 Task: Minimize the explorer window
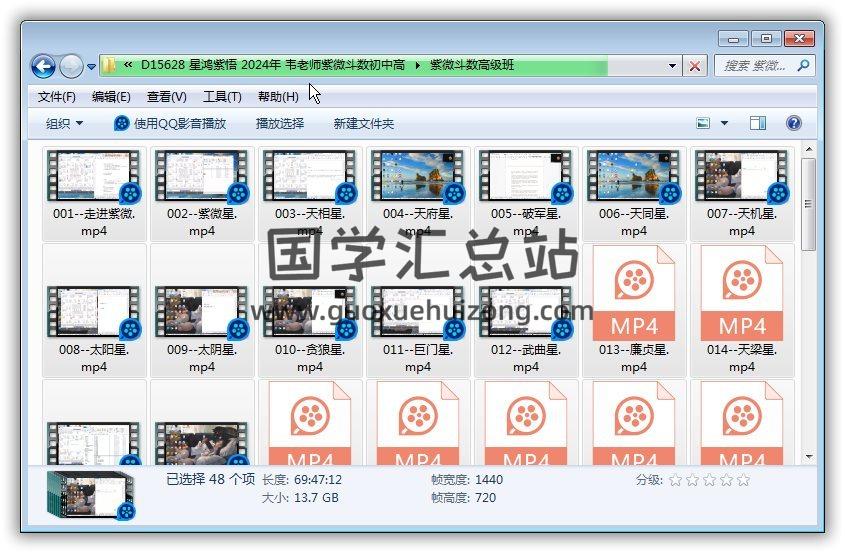coord(733,39)
